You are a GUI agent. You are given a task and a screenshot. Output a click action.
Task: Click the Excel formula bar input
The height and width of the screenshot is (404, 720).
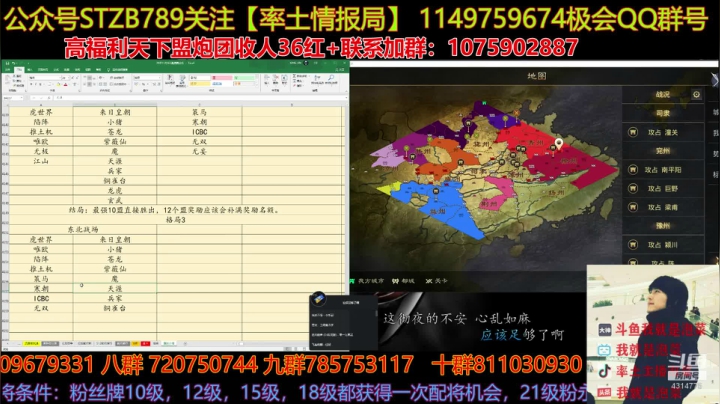tap(200, 98)
